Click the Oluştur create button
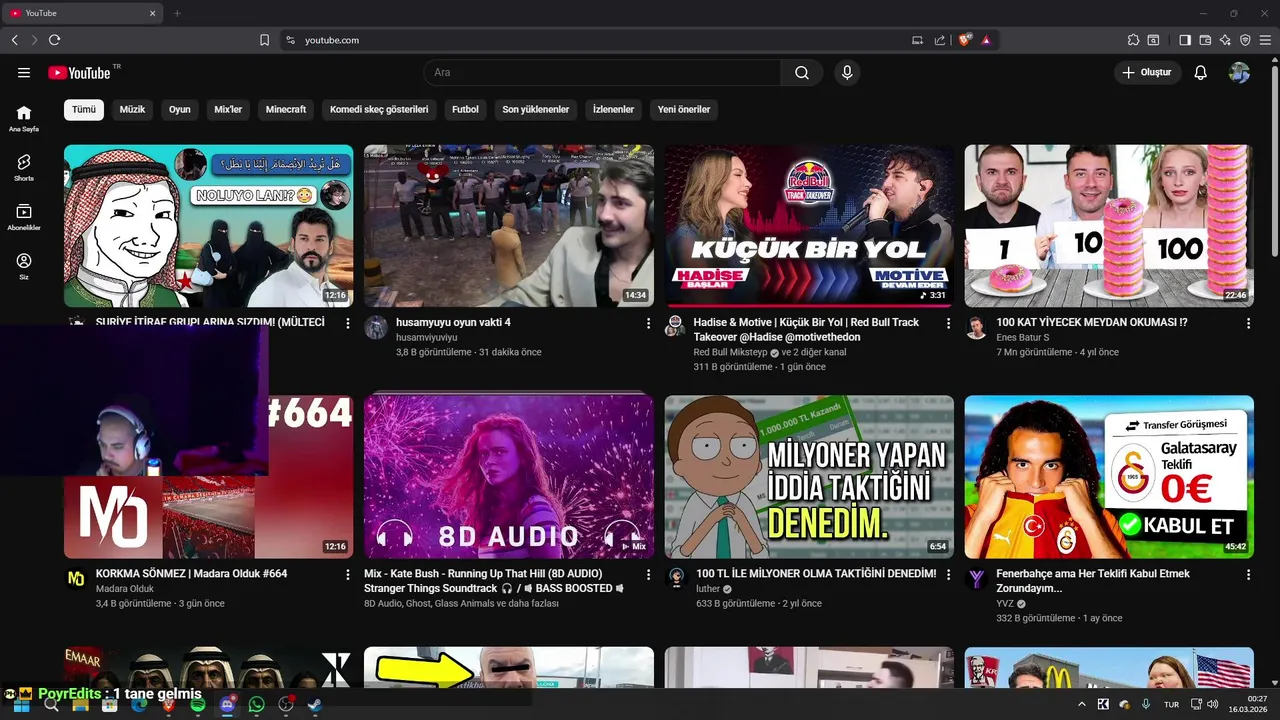Viewport: 1280px width, 720px height. [1147, 73]
